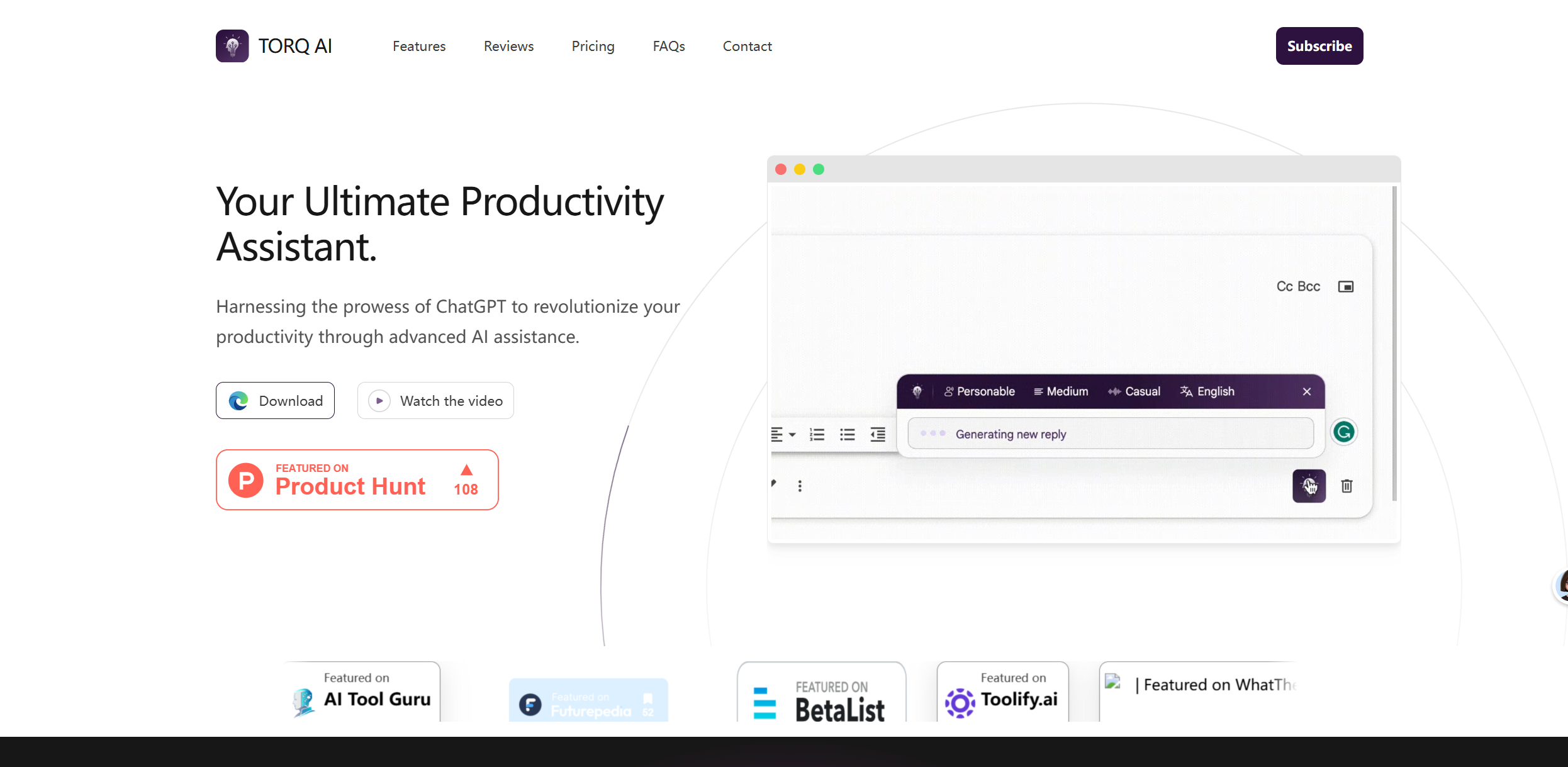The image size is (1568, 767).
Task: Click the Bcc label in the email composer
Action: click(1309, 286)
